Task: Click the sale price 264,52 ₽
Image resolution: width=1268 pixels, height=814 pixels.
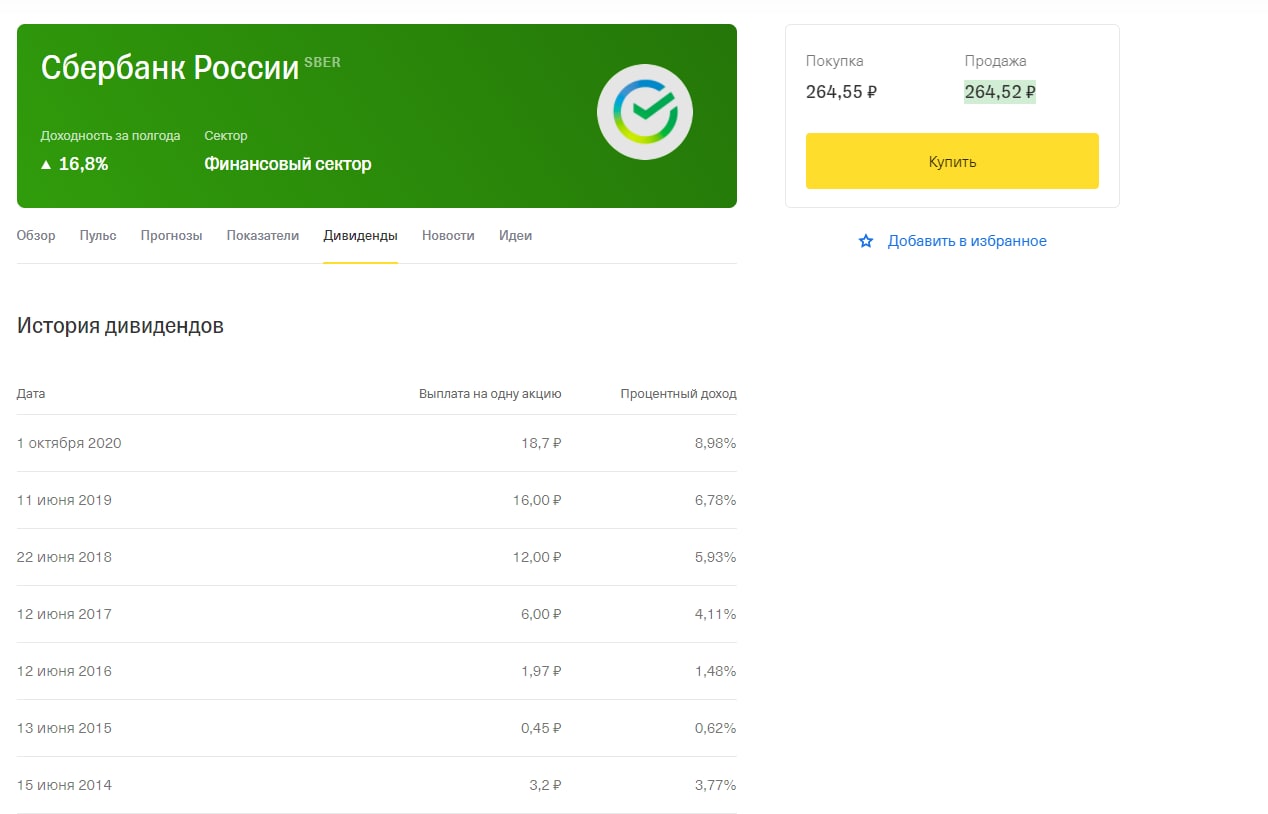Action: click(x=1000, y=93)
